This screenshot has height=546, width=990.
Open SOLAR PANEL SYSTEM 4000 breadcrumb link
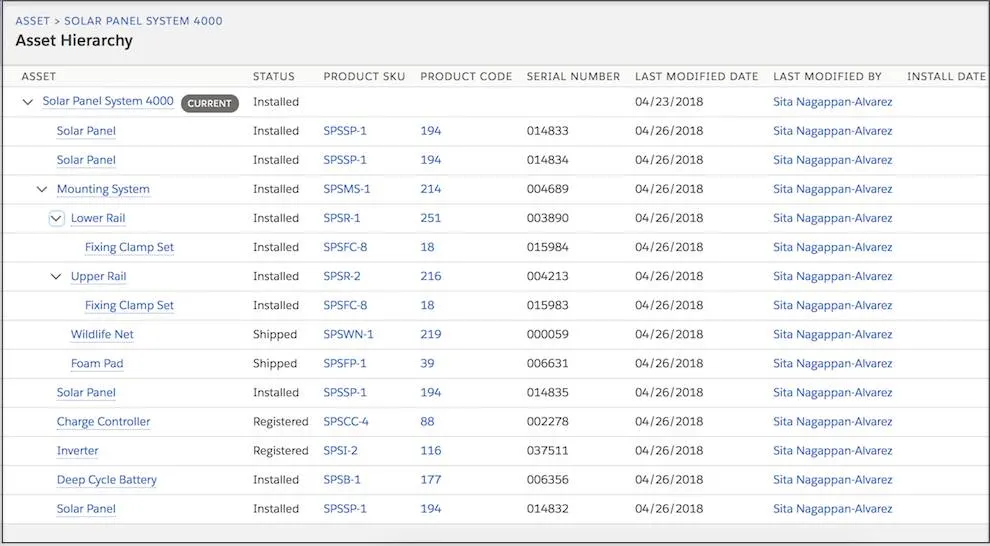[143, 21]
